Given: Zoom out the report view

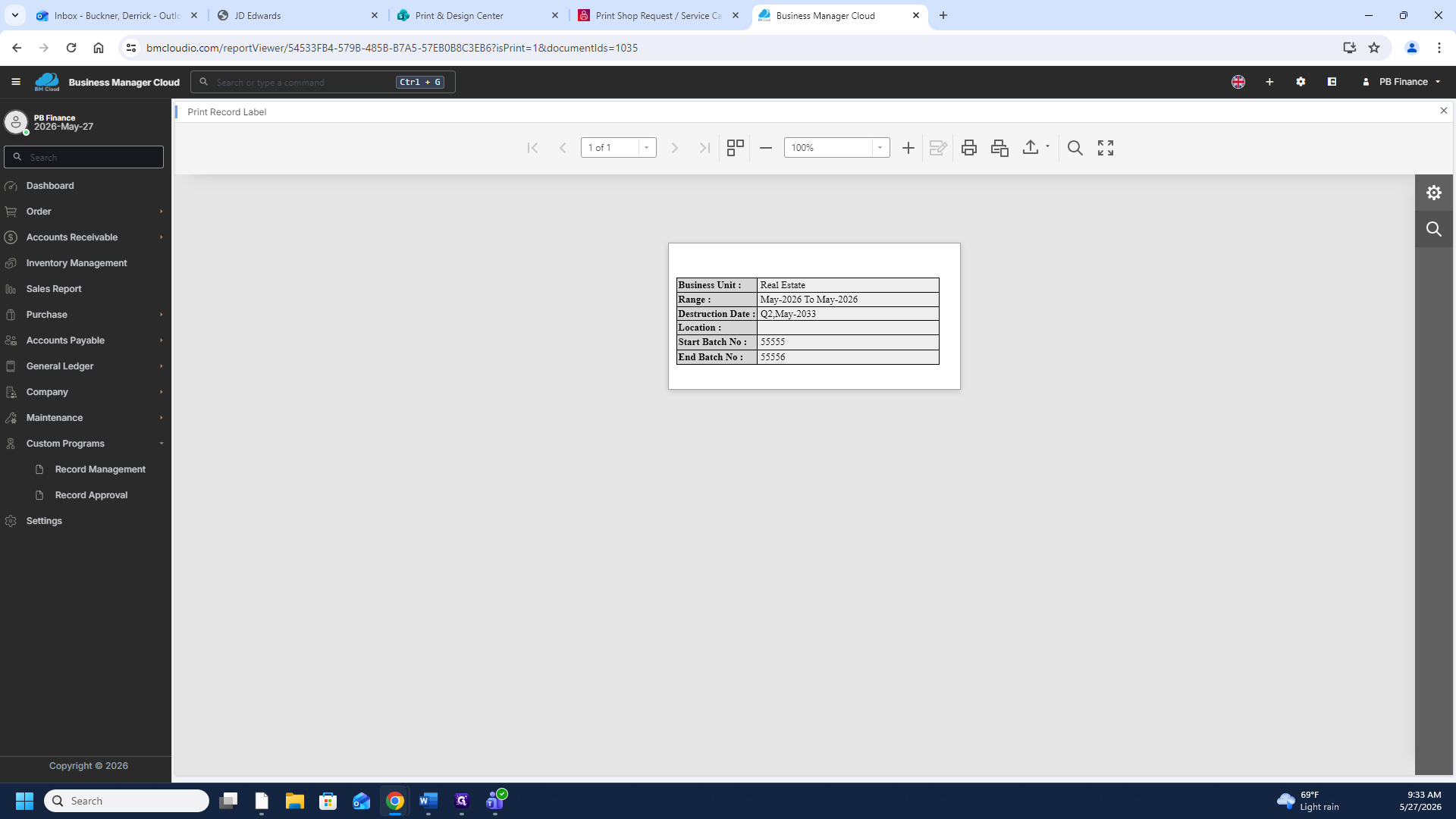Looking at the screenshot, I should click(766, 148).
